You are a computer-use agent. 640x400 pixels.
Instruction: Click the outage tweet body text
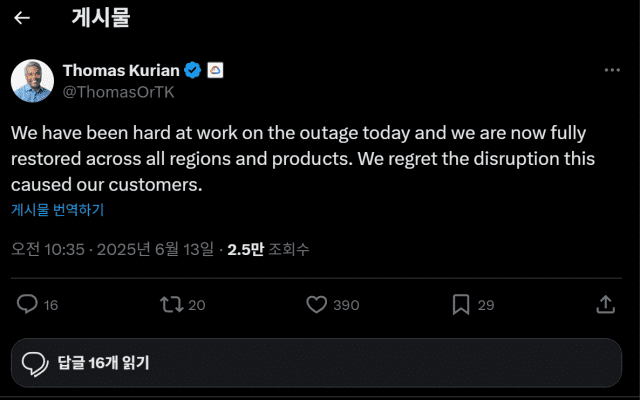(300, 158)
